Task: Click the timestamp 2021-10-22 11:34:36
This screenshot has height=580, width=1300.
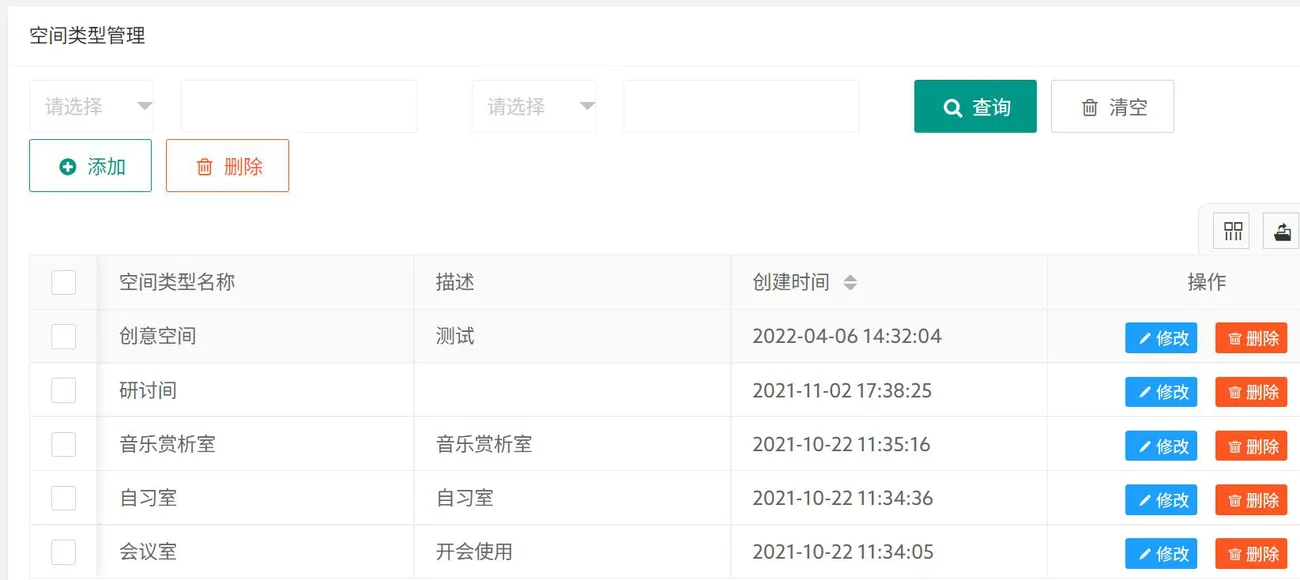Action: tap(843, 498)
